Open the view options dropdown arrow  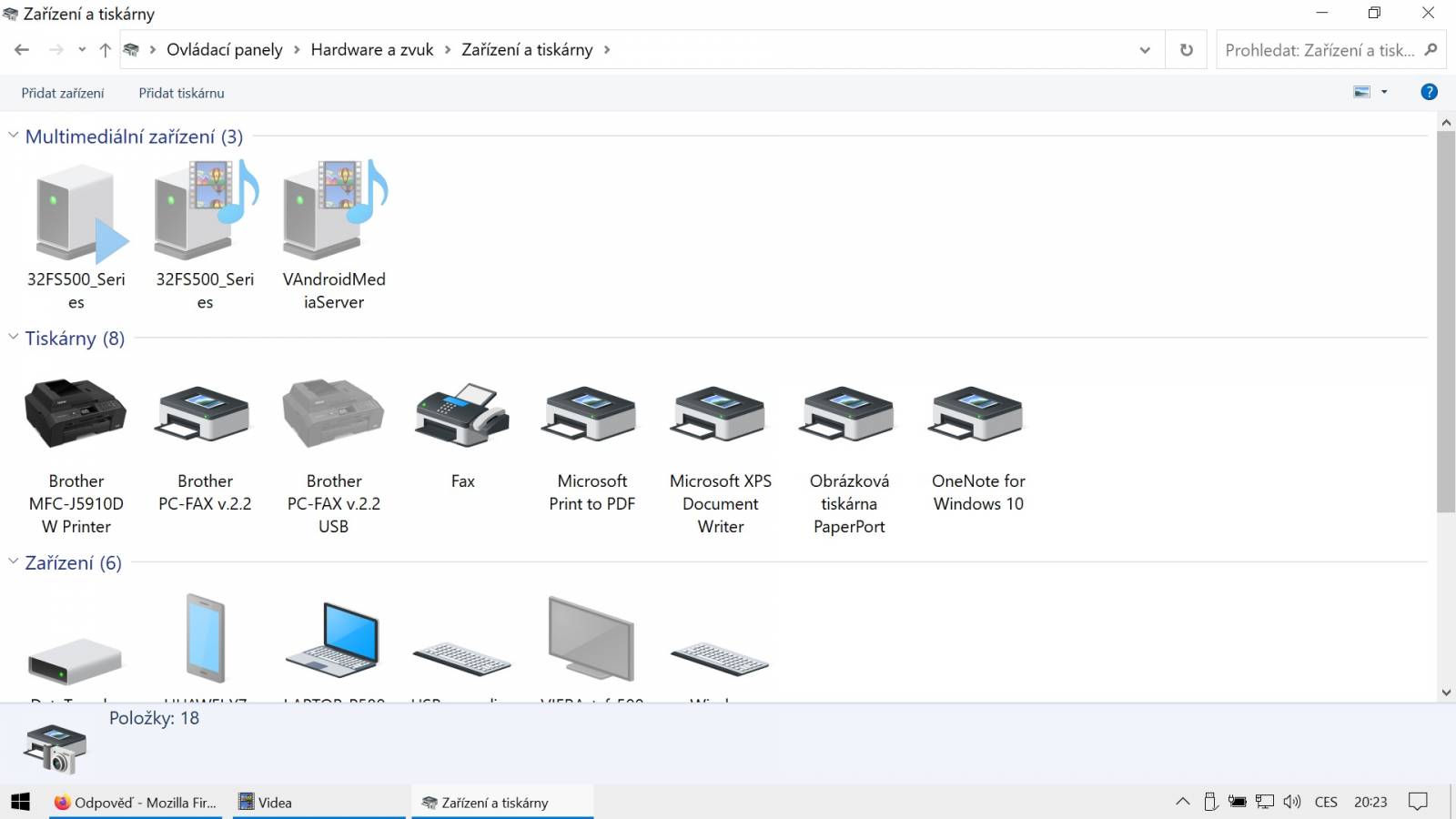(x=1384, y=92)
